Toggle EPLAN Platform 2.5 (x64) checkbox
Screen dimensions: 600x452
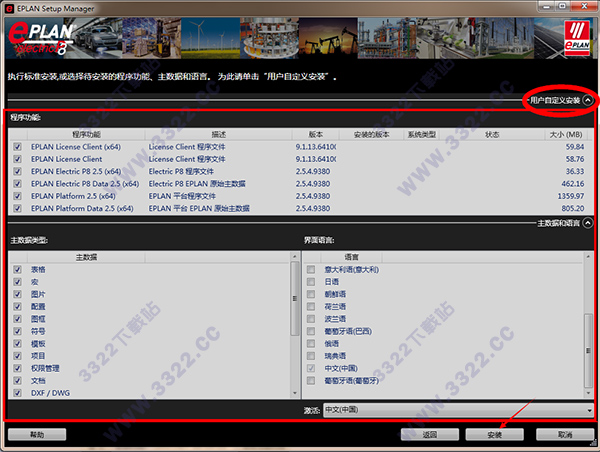17,196
